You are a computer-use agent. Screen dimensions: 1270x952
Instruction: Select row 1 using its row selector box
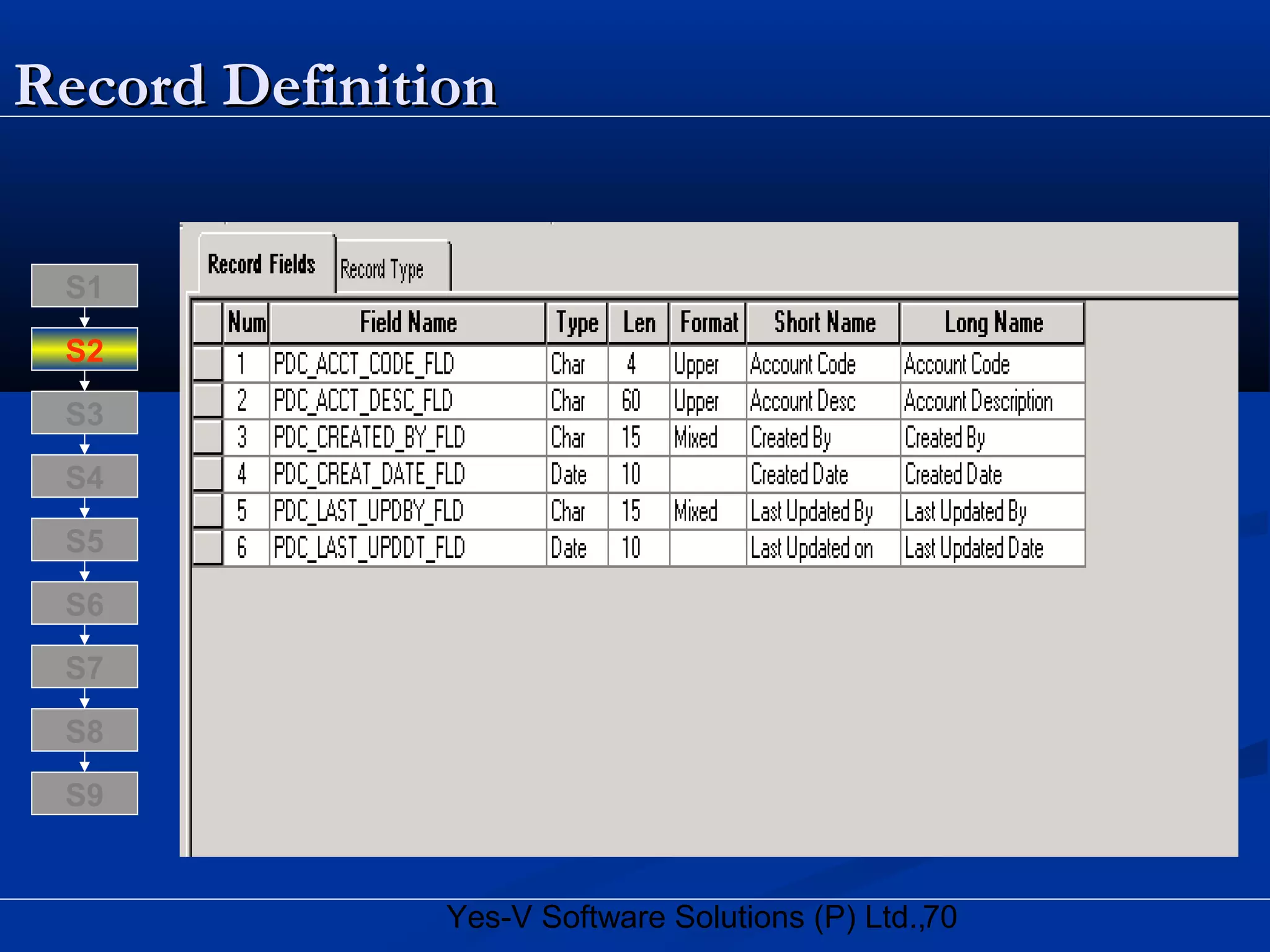(x=208, y=364)
